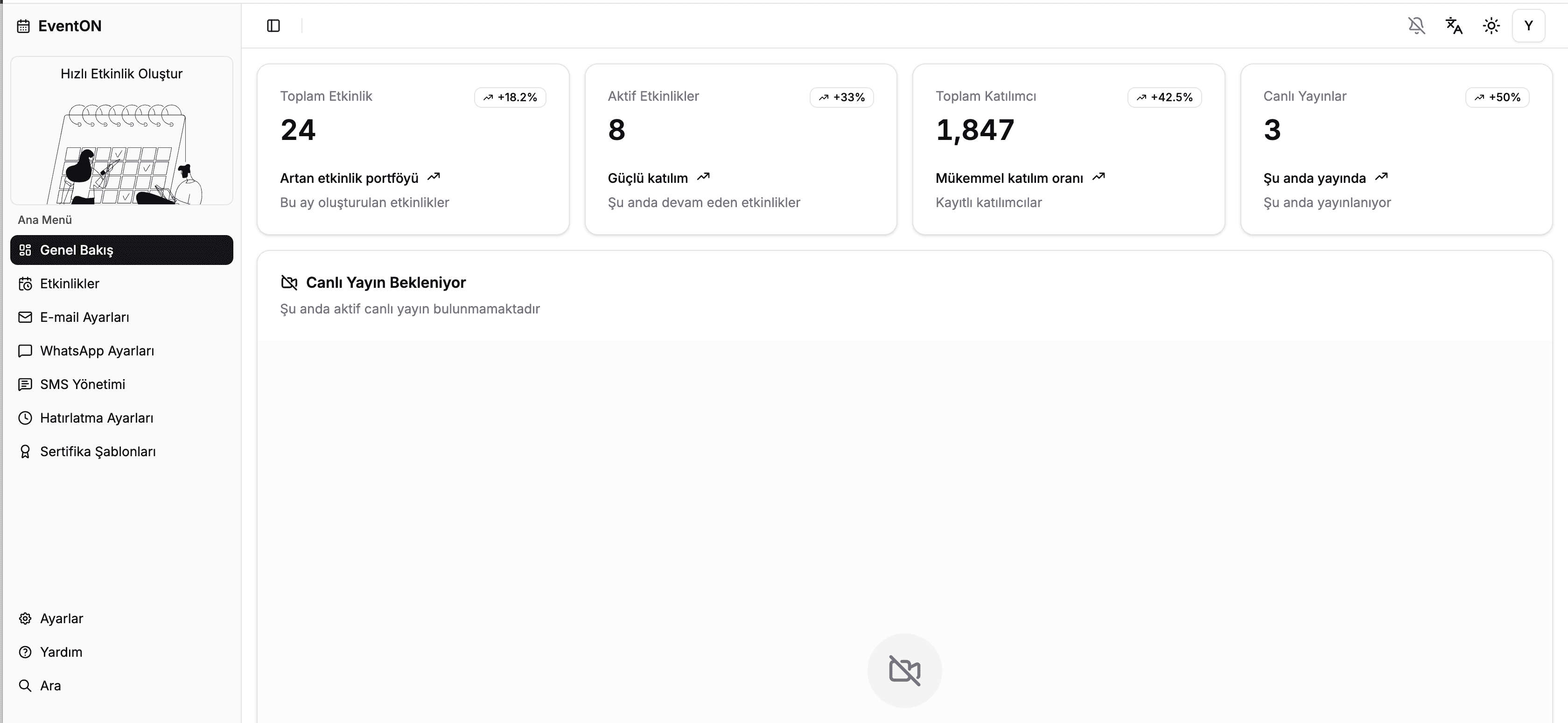
Task: Open the Hızlı Etkinlik Oluştur card
Action: pos(122,131)
